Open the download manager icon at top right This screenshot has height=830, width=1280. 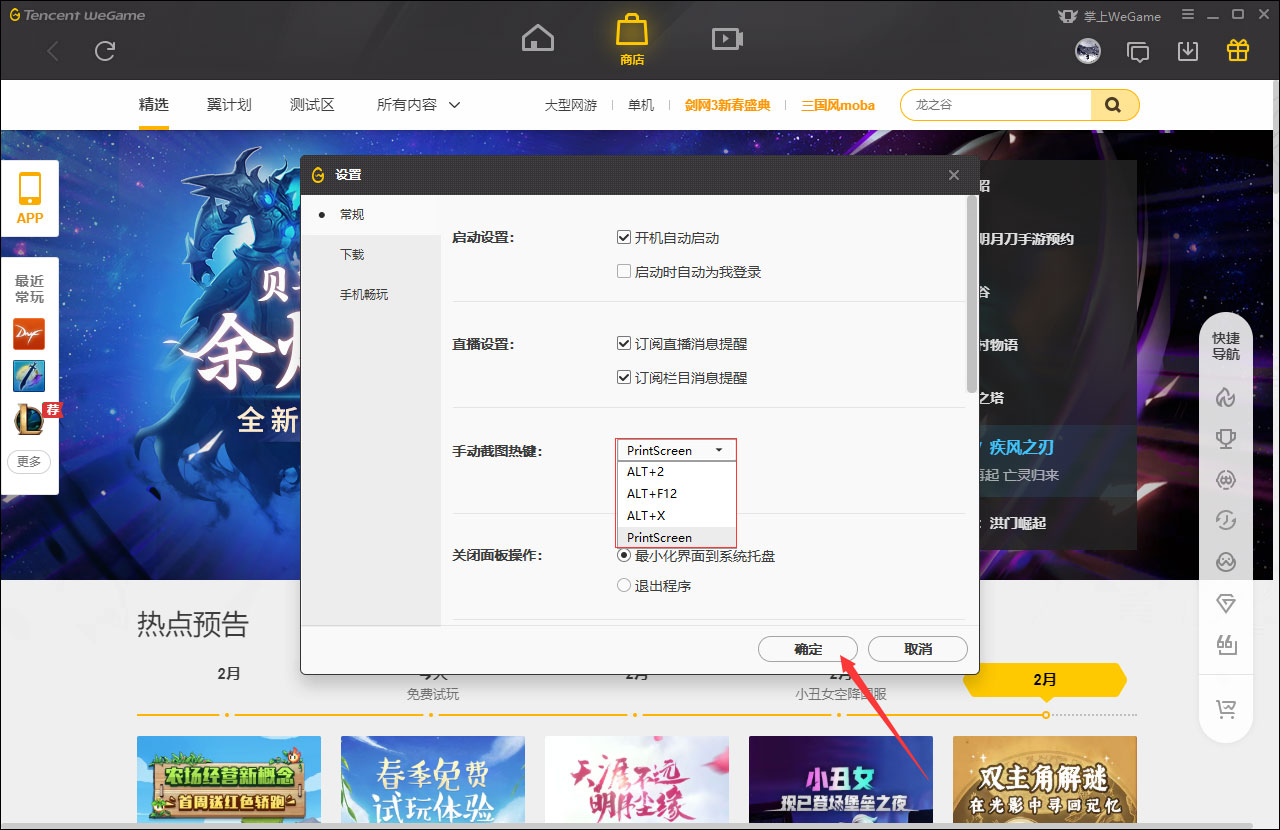coord(1188,49)
